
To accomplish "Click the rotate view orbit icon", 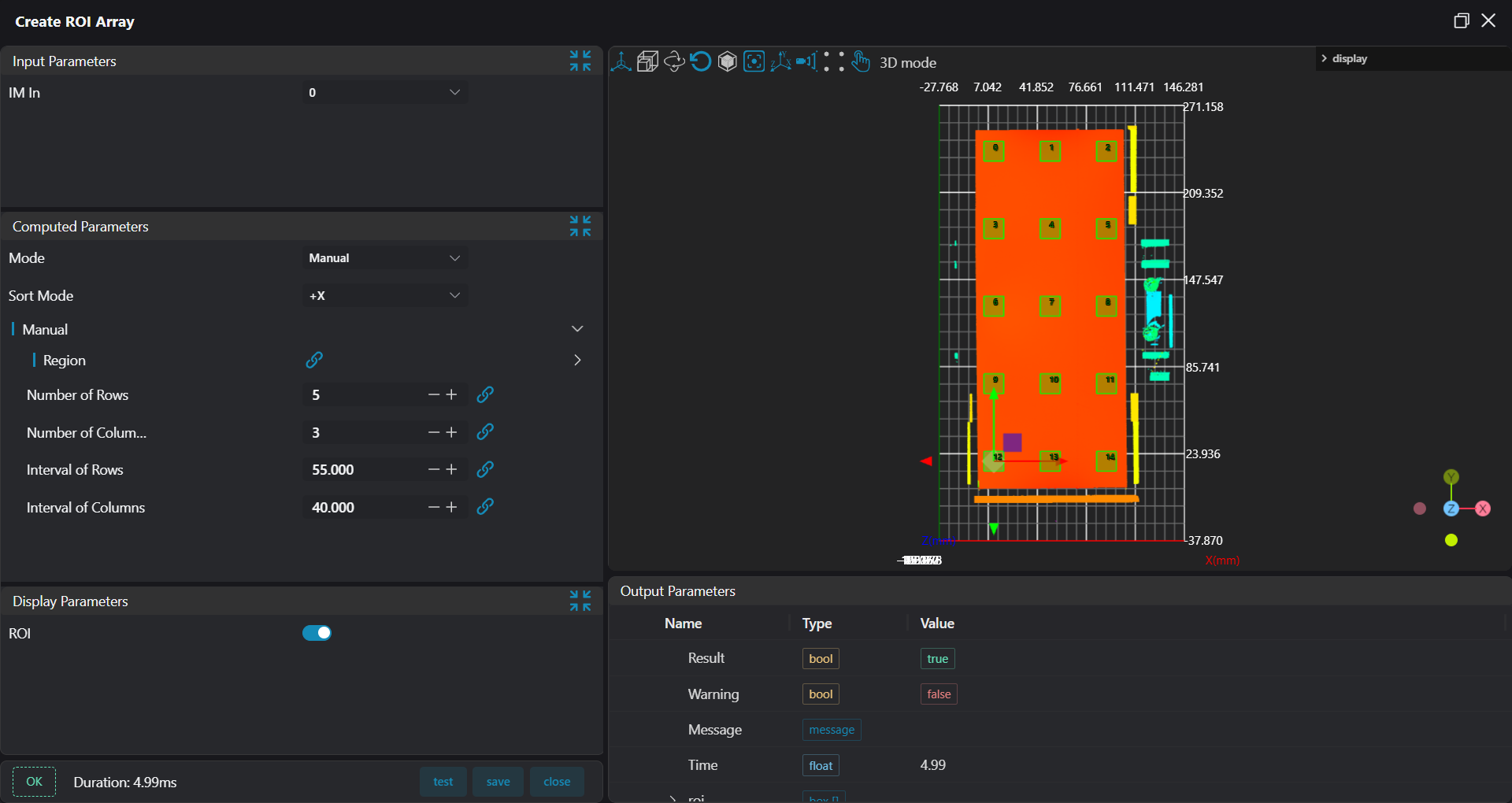I will tap(674, 62).
